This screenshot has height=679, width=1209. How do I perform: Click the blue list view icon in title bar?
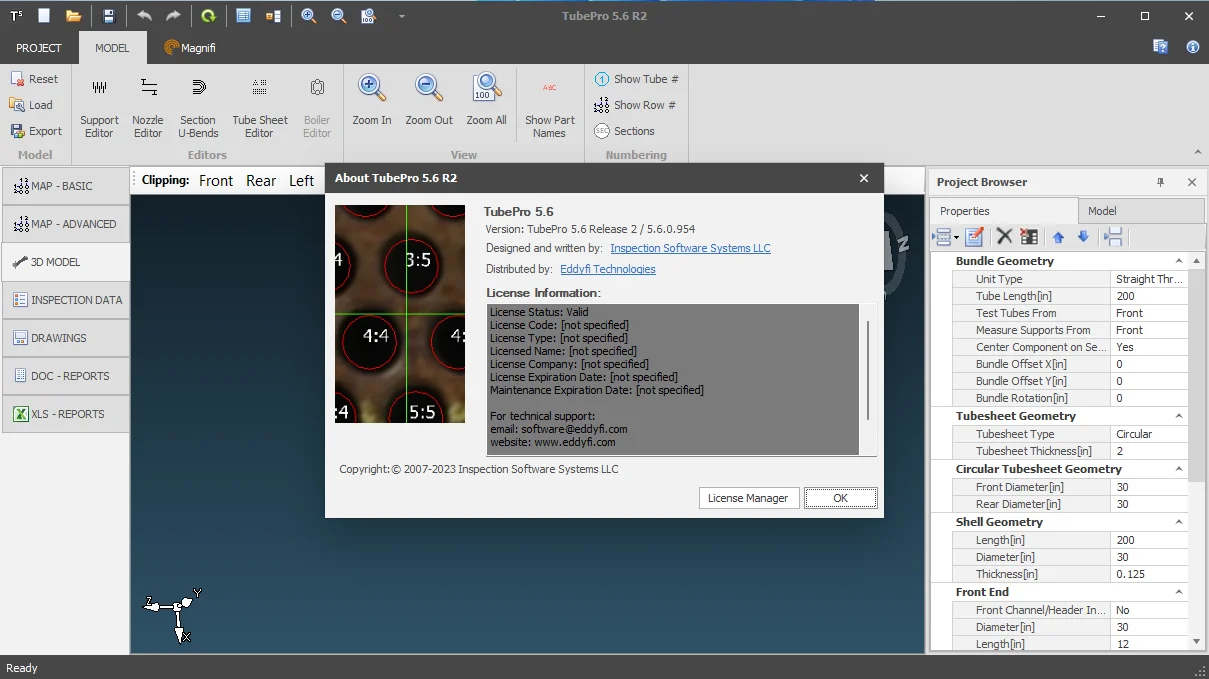point(244,16)
